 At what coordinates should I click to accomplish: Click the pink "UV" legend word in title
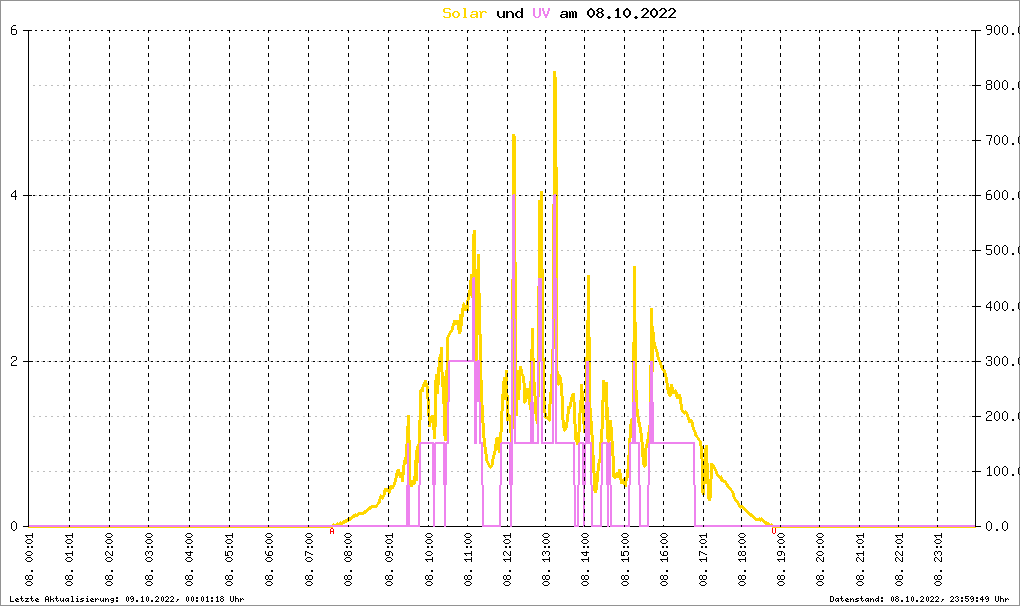[x=541, y=13]
